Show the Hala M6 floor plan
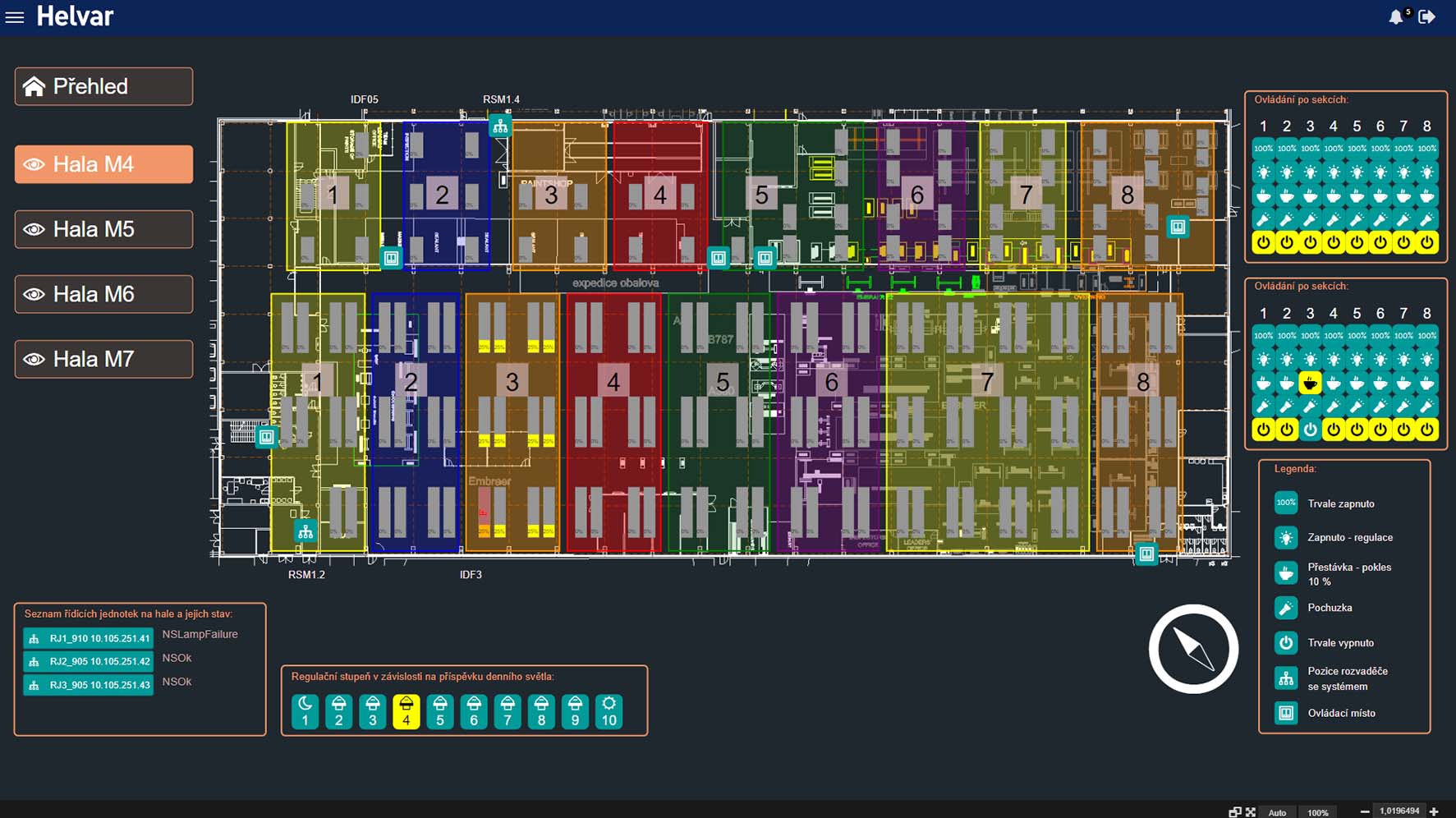The width and height of the screenshot is (1456, 818). [103, 294]
